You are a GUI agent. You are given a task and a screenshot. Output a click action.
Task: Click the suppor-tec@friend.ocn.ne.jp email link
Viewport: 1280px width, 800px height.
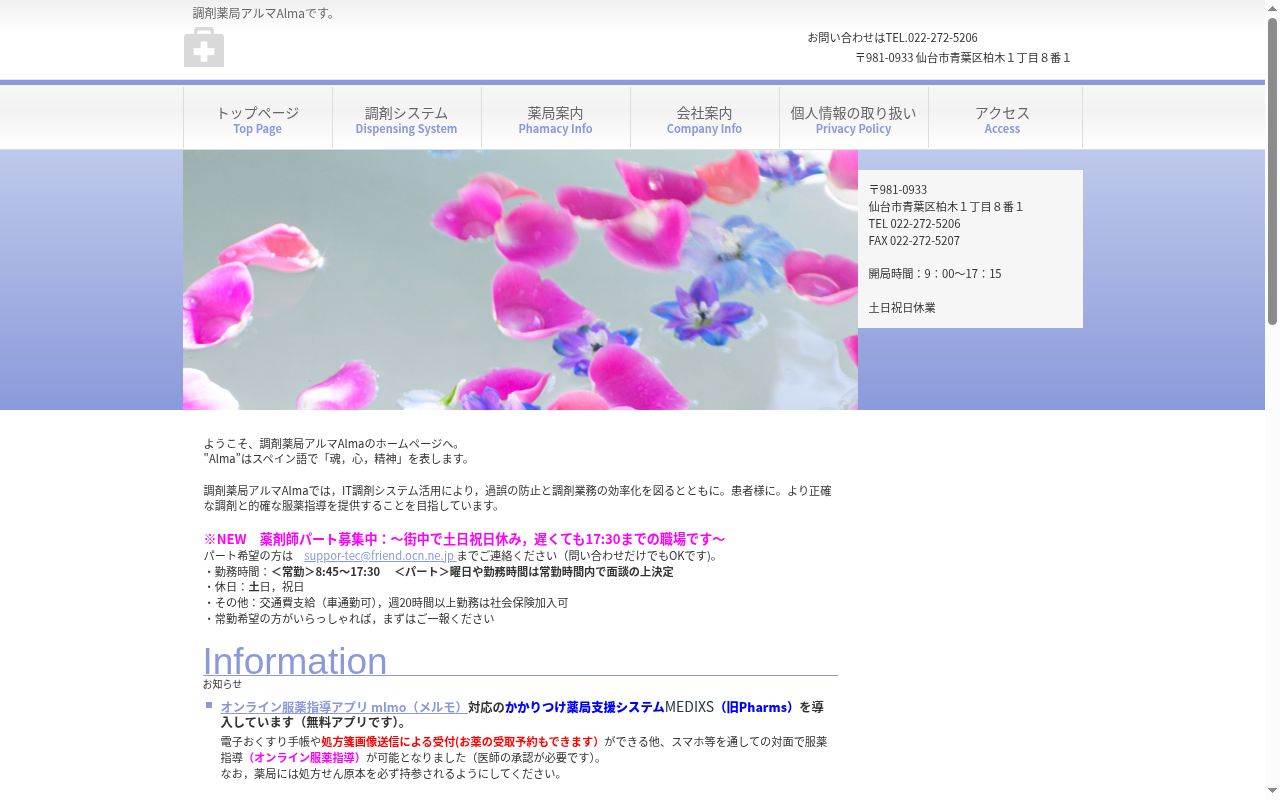379,556
